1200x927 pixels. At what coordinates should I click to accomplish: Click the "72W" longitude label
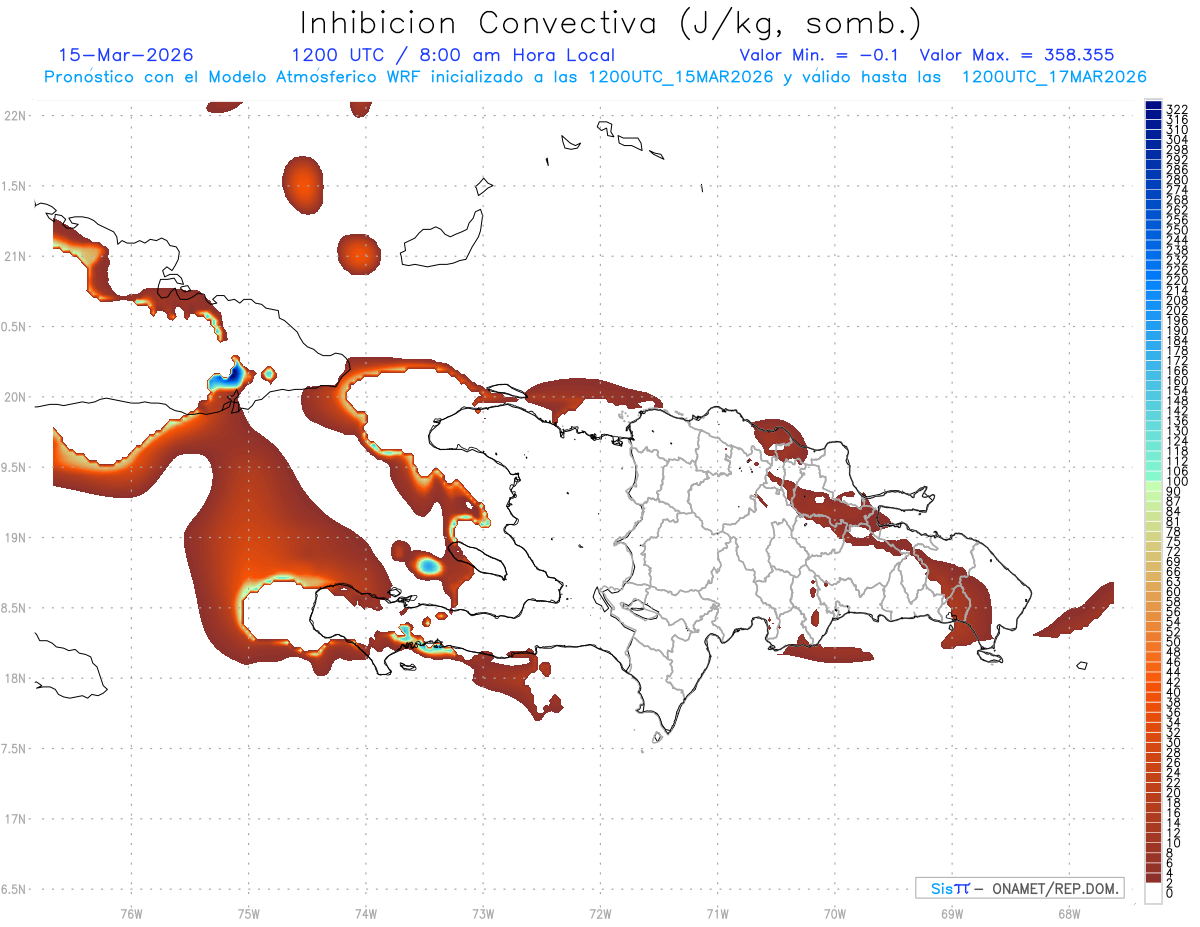[x=600, y=913]
